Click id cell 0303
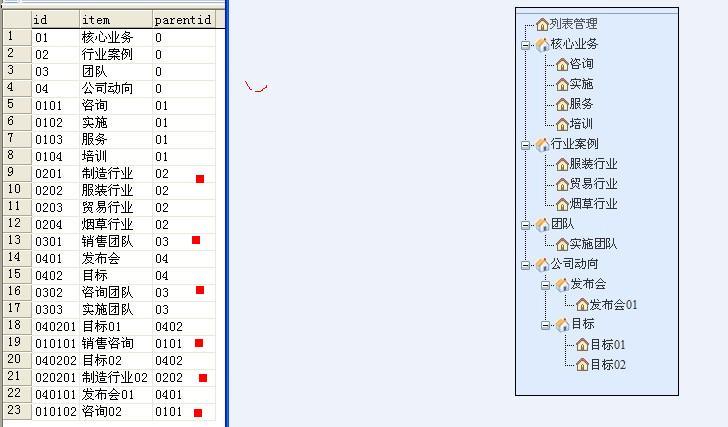The height and width of the screenshot is (427, 728). [x=55, y=310]
